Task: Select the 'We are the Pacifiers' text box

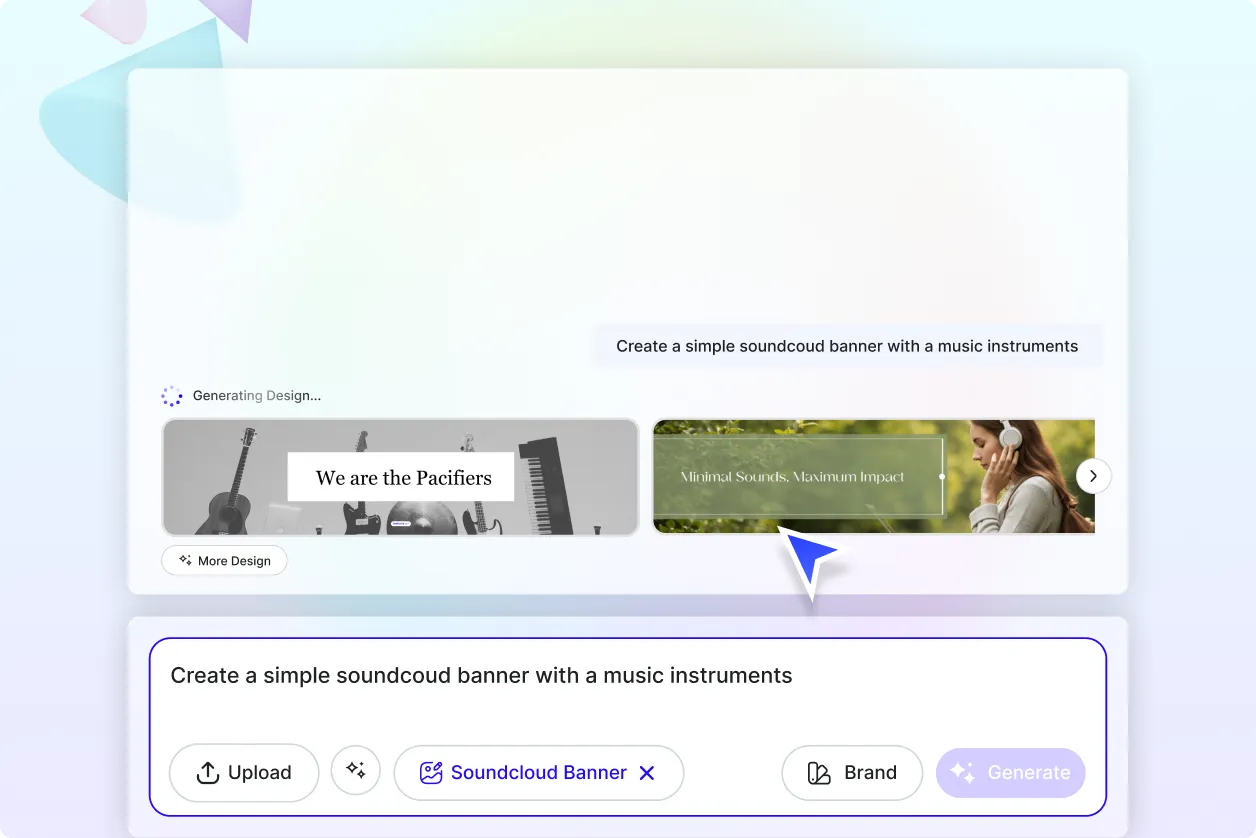Action: (x=402, y=478)
